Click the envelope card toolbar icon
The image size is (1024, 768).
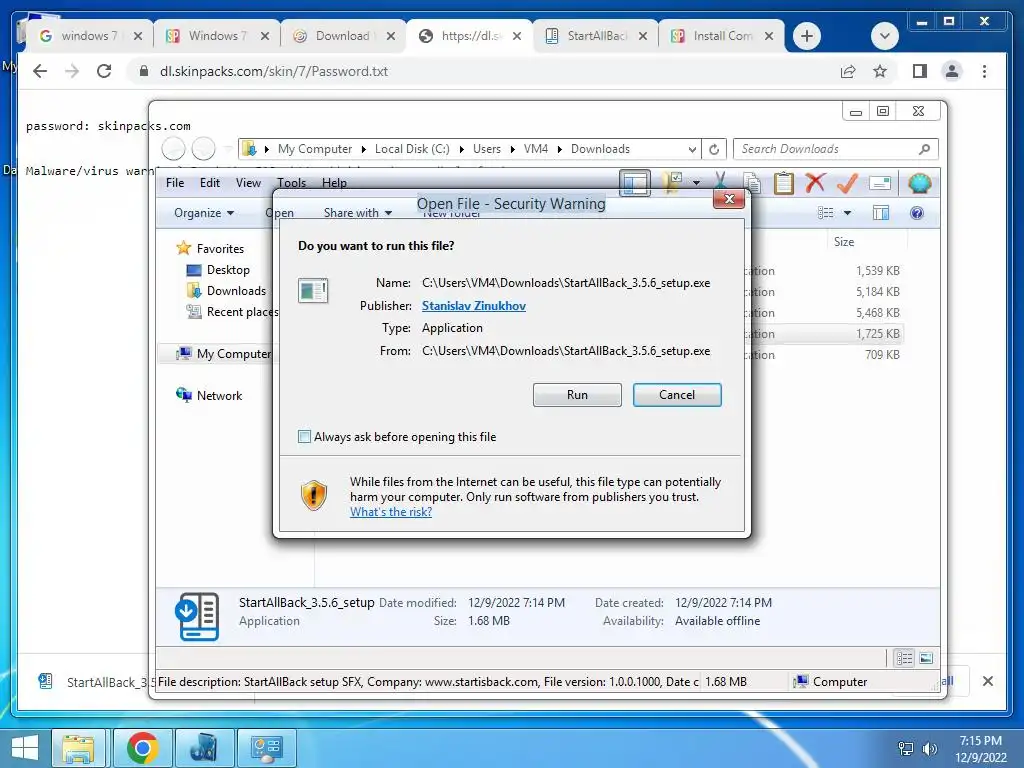pos(880,184)
